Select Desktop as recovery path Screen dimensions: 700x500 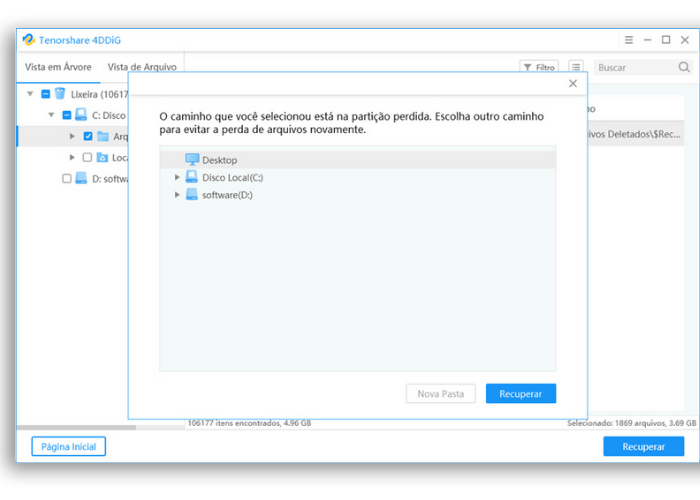358,160
